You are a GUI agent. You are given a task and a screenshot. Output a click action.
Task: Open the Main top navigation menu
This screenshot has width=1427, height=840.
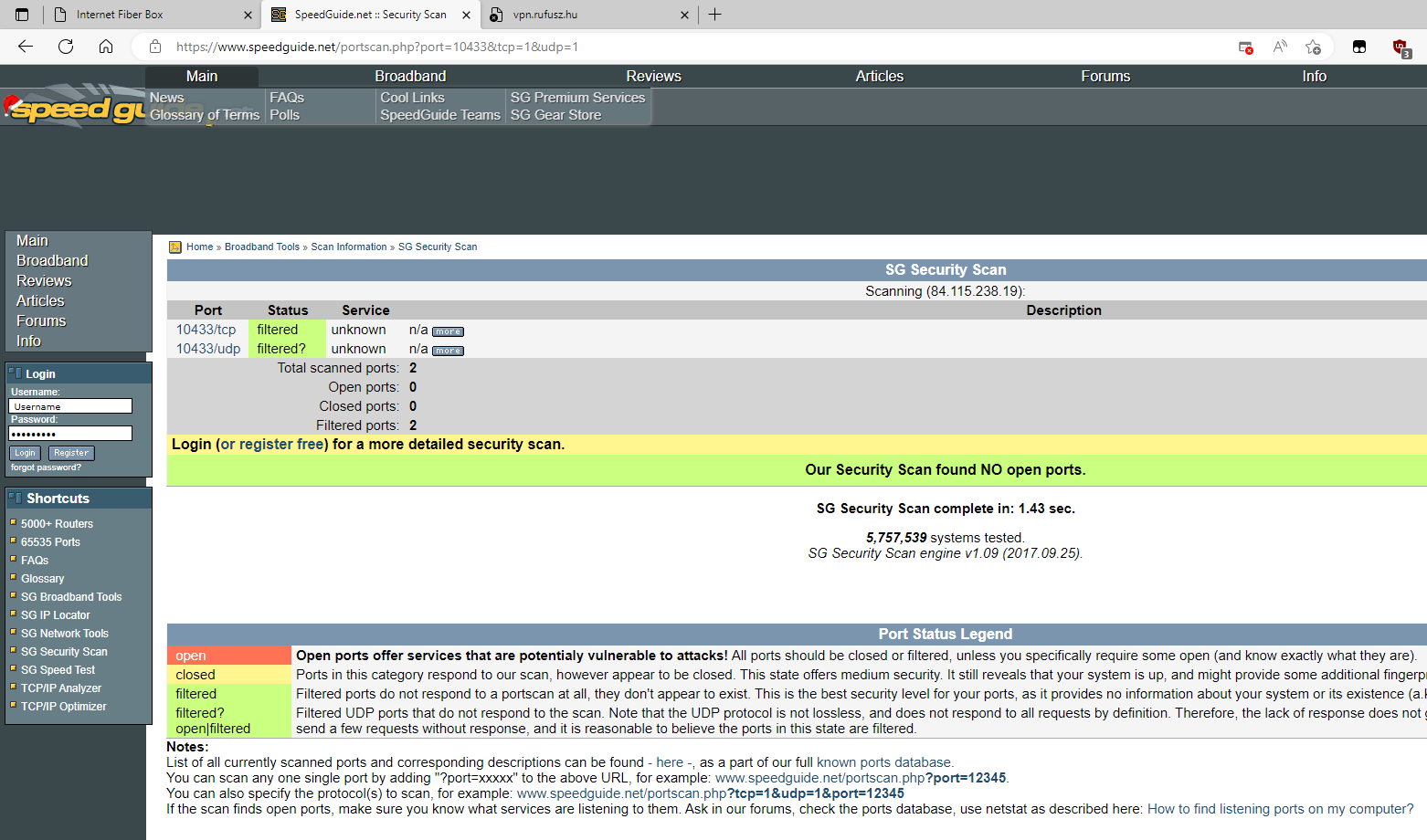click(202, 77)
